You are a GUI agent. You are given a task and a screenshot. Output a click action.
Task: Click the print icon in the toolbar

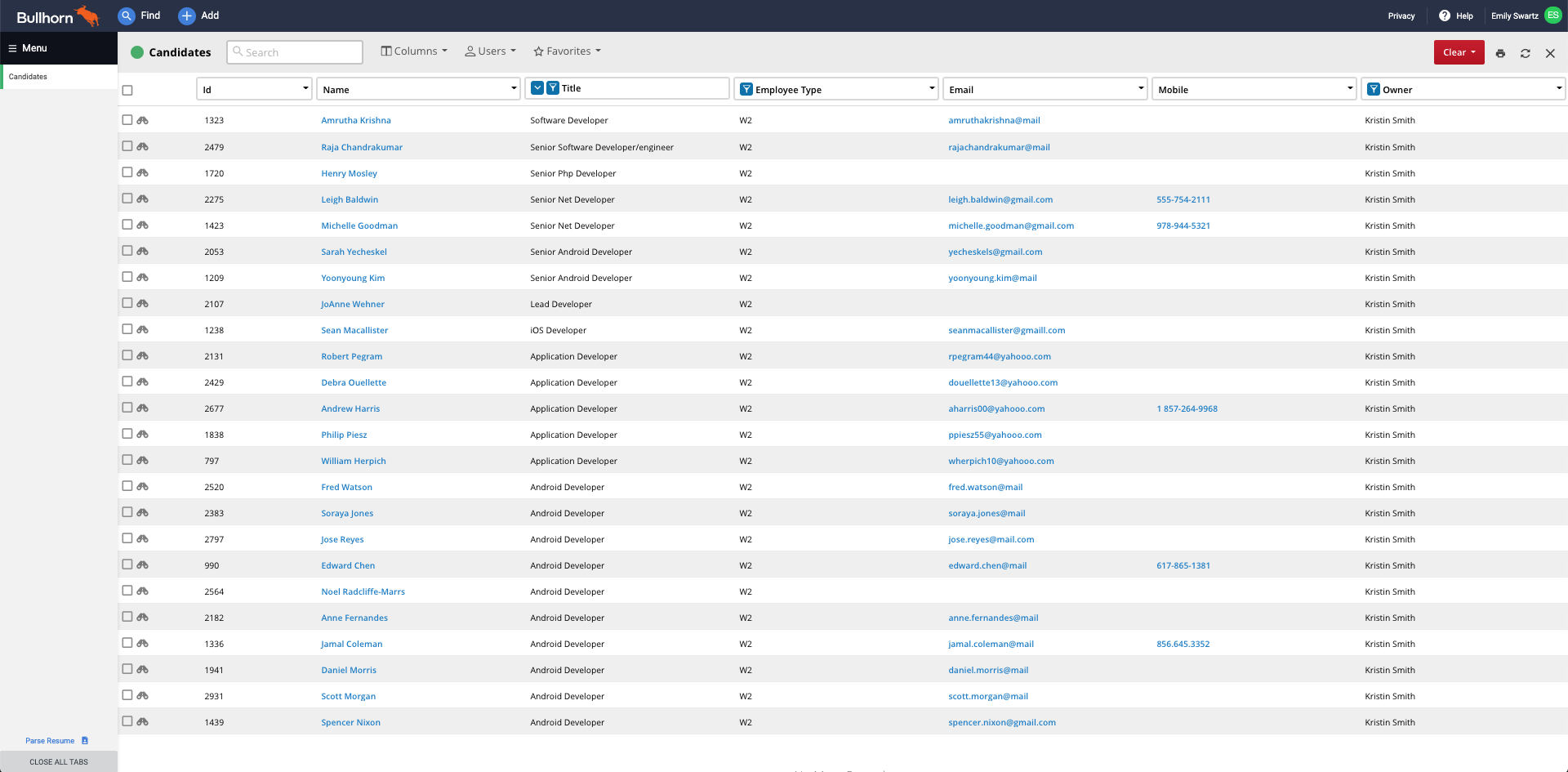(1500, 53)
